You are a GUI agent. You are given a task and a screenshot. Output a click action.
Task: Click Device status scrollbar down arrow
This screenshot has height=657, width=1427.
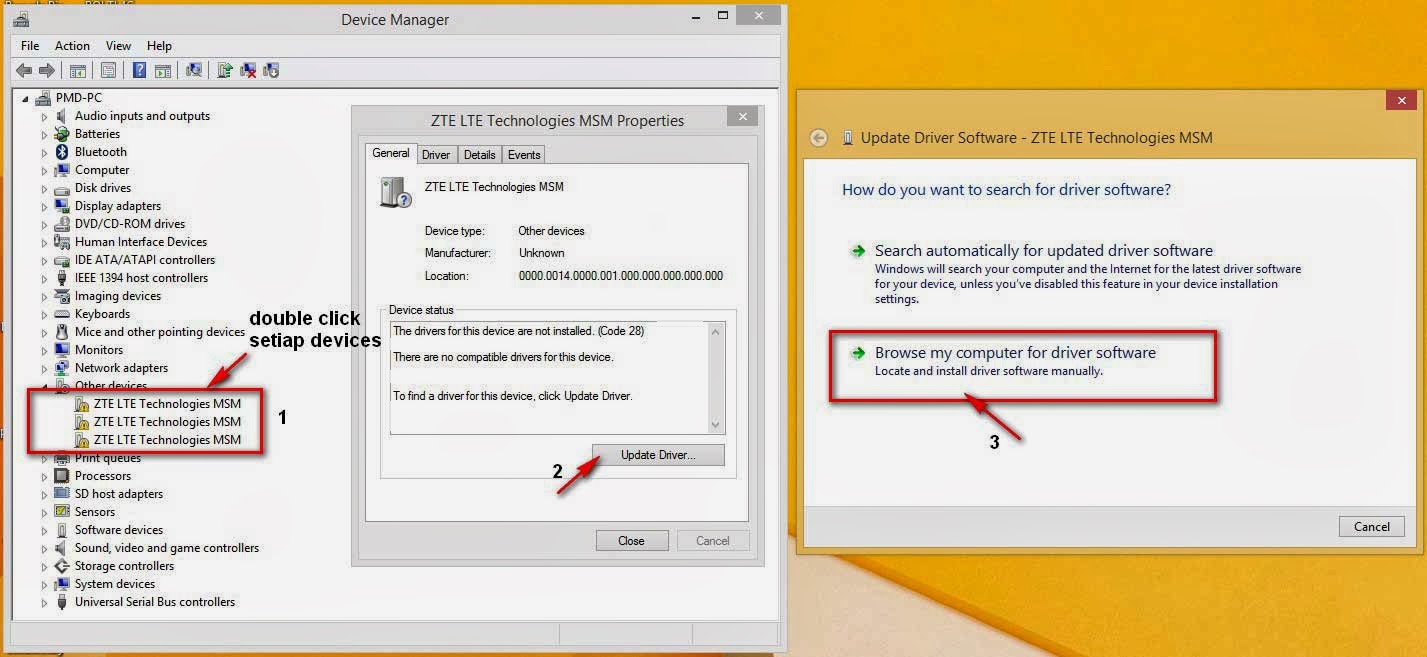pos(715,425)
